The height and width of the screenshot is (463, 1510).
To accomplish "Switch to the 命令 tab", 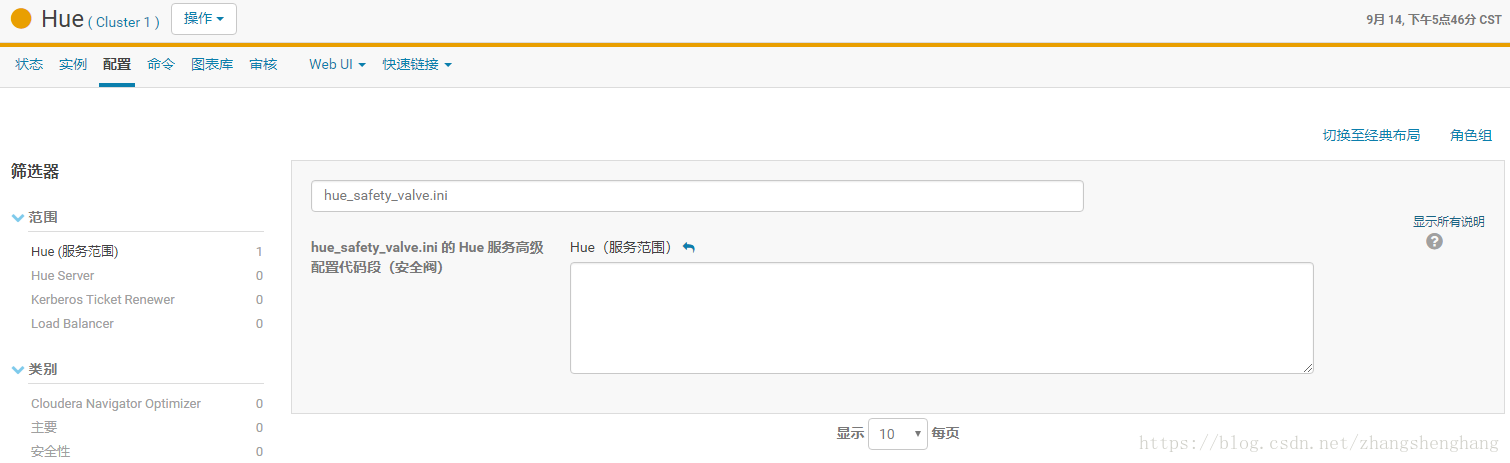I will click(x=161, y=64).
